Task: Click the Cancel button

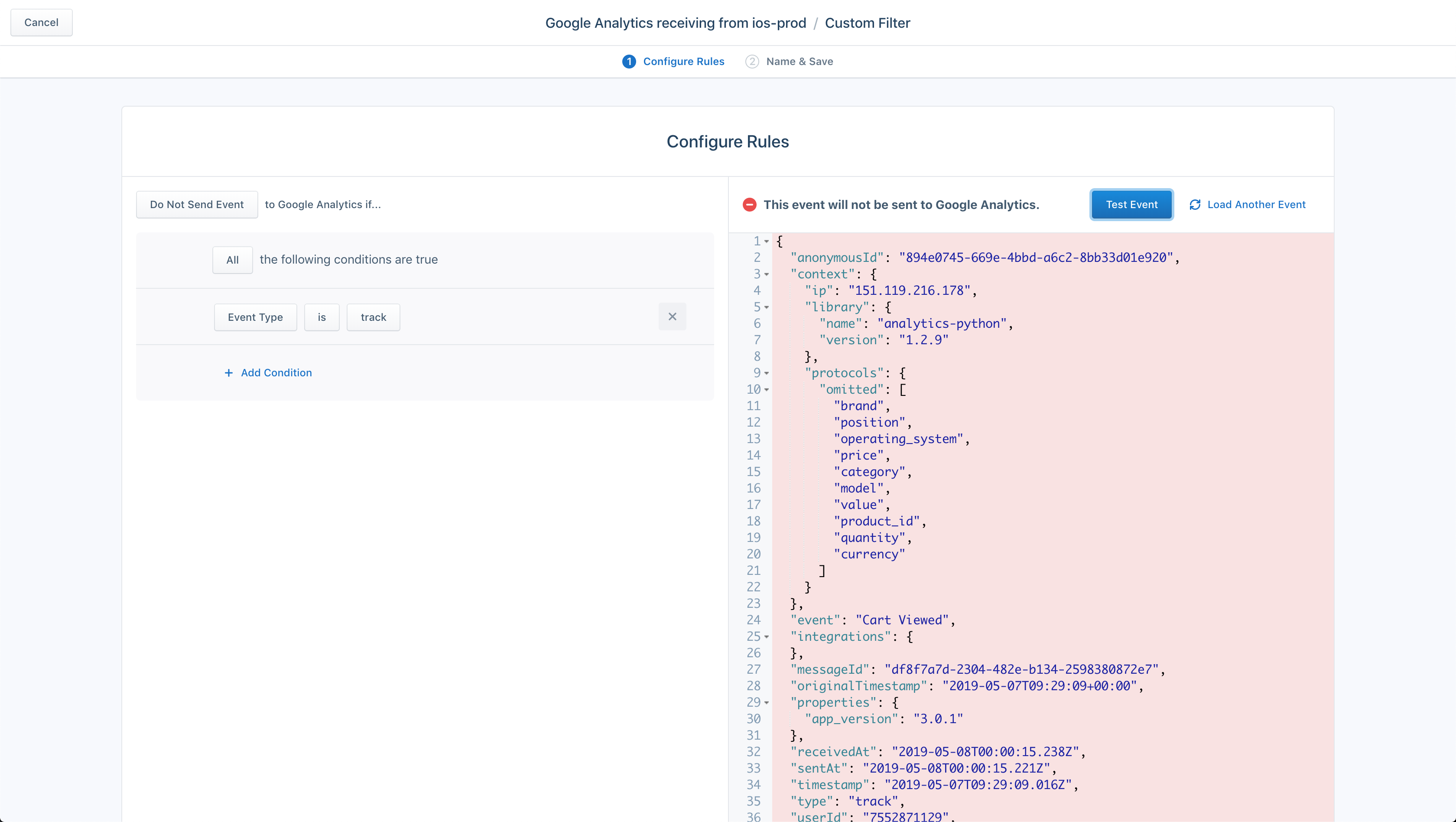Action: pos(41,23)
